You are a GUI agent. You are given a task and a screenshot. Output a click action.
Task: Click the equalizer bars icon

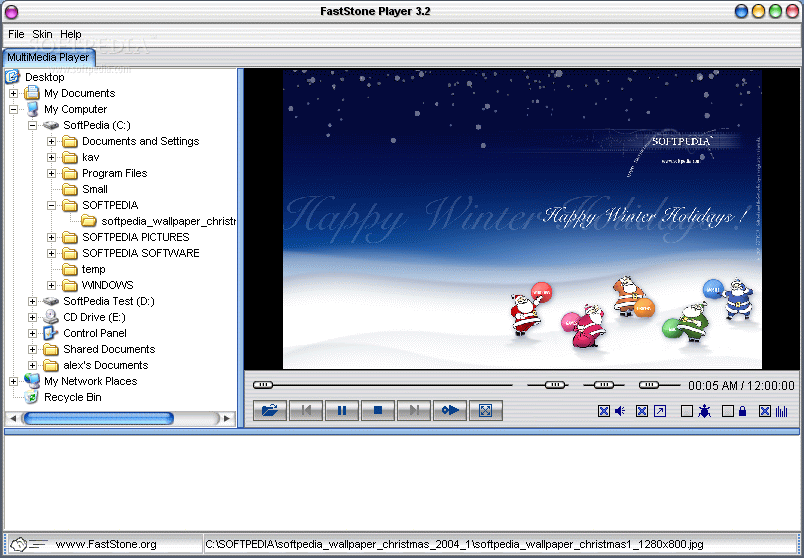coord(781,411)
